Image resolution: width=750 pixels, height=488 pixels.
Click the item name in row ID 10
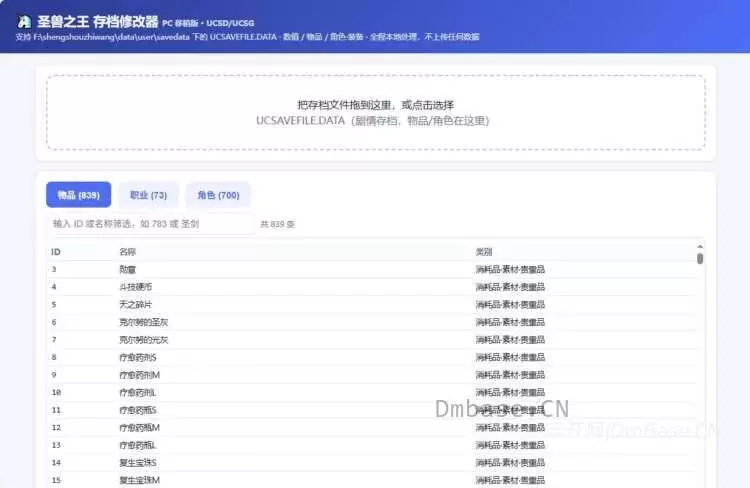coord(137,393)
